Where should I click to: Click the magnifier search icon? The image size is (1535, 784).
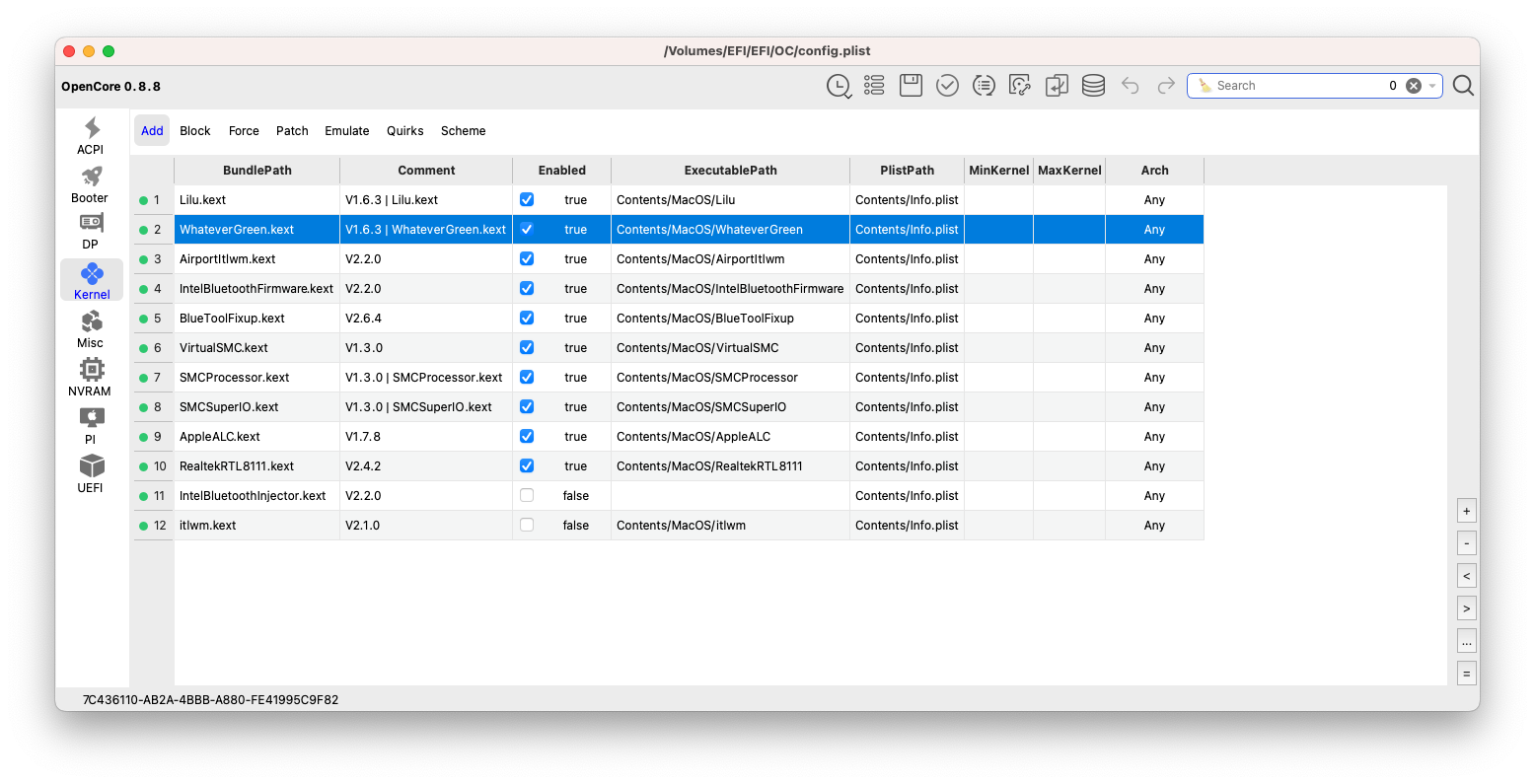pyautogui.click(x=1463, y=86)
